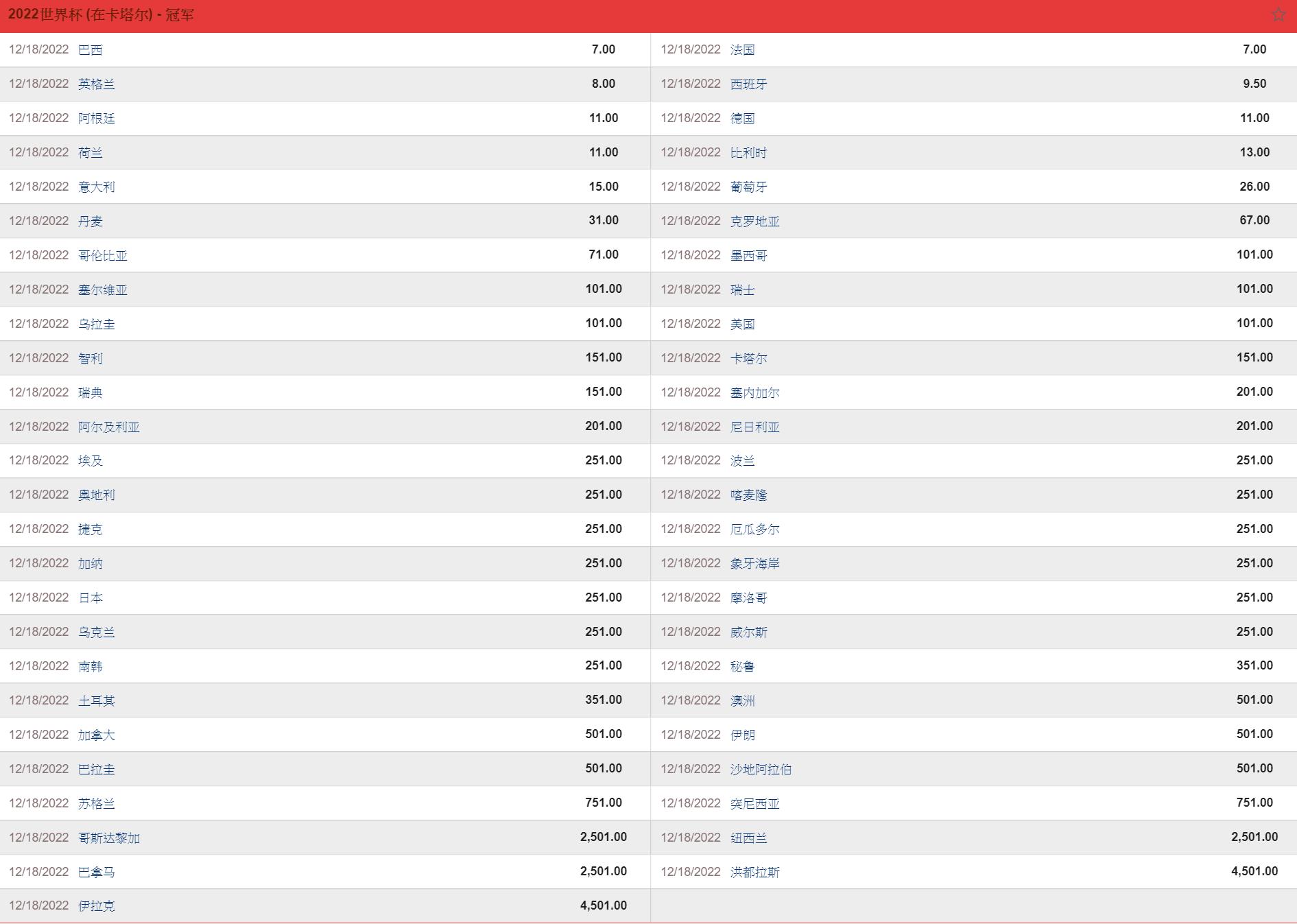This screenshot has height=924, width=1297.
Task: Click the 2022世界杯 冠军 header title
Action: tap(101, 14)
